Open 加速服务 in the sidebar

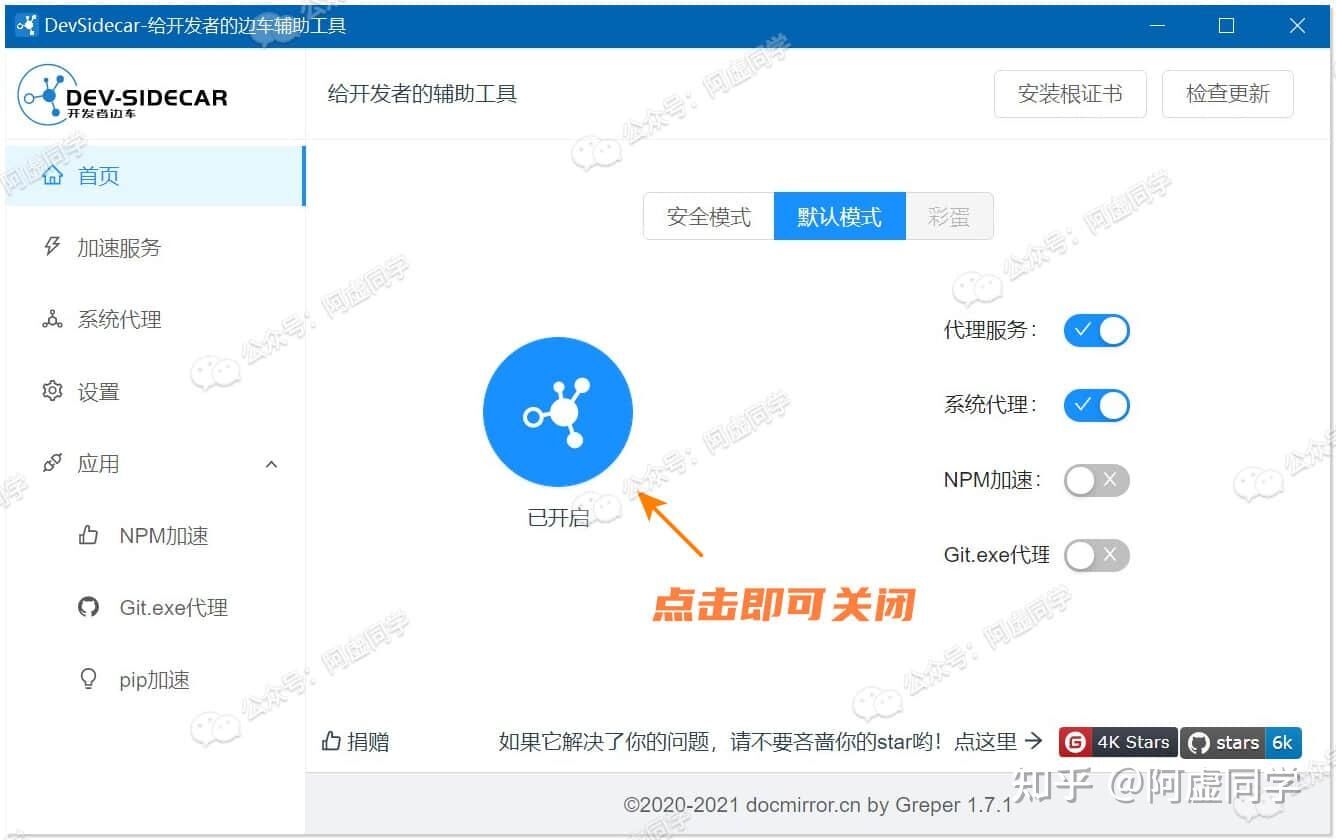click(x=118, y=248)
